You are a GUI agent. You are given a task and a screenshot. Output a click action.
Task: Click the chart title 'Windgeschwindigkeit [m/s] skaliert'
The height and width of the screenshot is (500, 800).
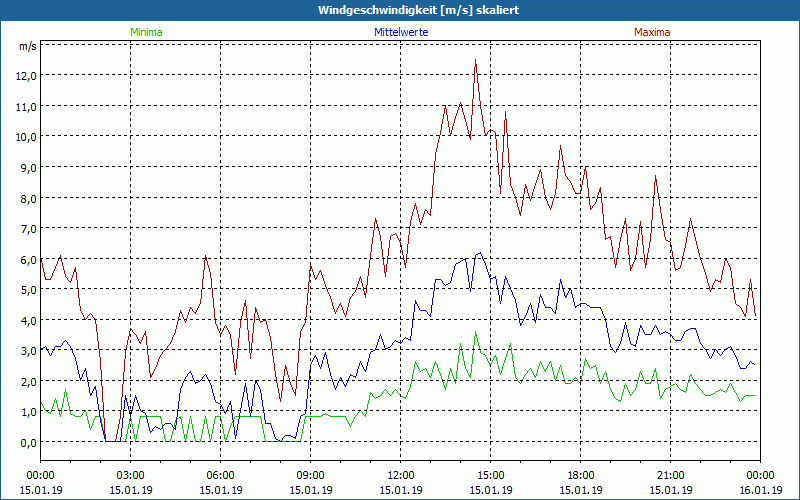point(418,10)
